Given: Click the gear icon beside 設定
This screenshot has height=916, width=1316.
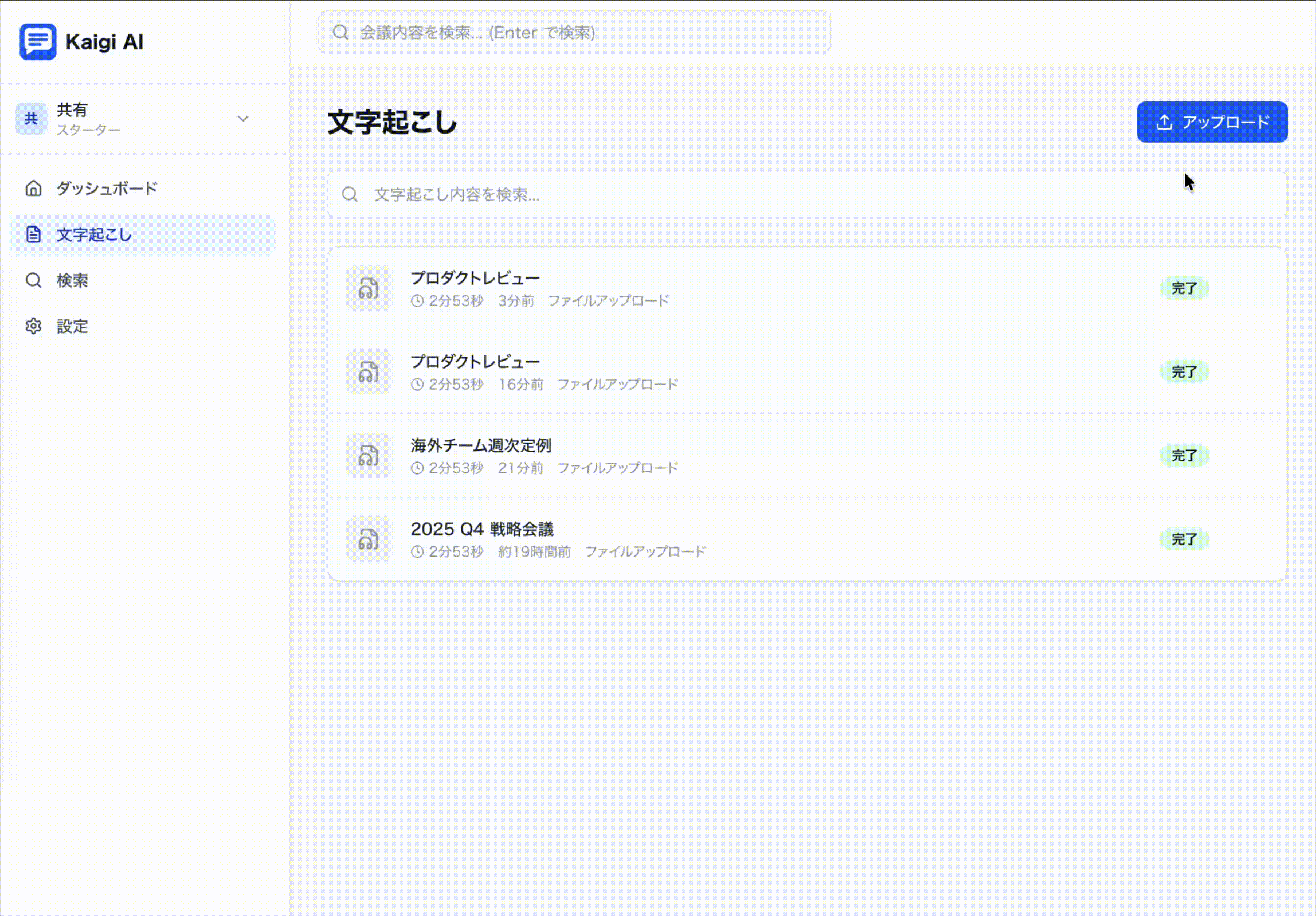Looking at the screenshot, I should click(x=33, y=326).
